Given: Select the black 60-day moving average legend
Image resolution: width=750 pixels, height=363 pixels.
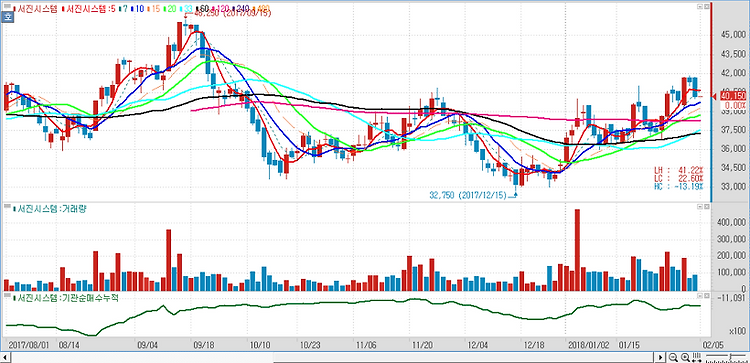Looking at the screenshot, I should pyautogui.click(x=203, y=9).
